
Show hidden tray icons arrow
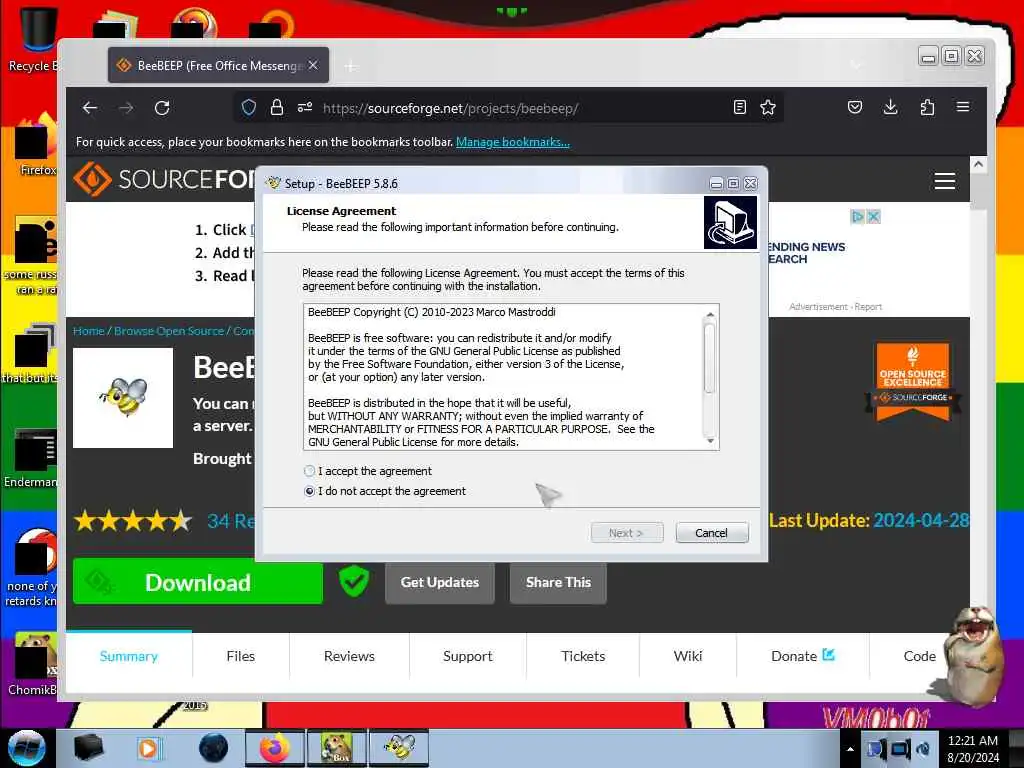850,749
